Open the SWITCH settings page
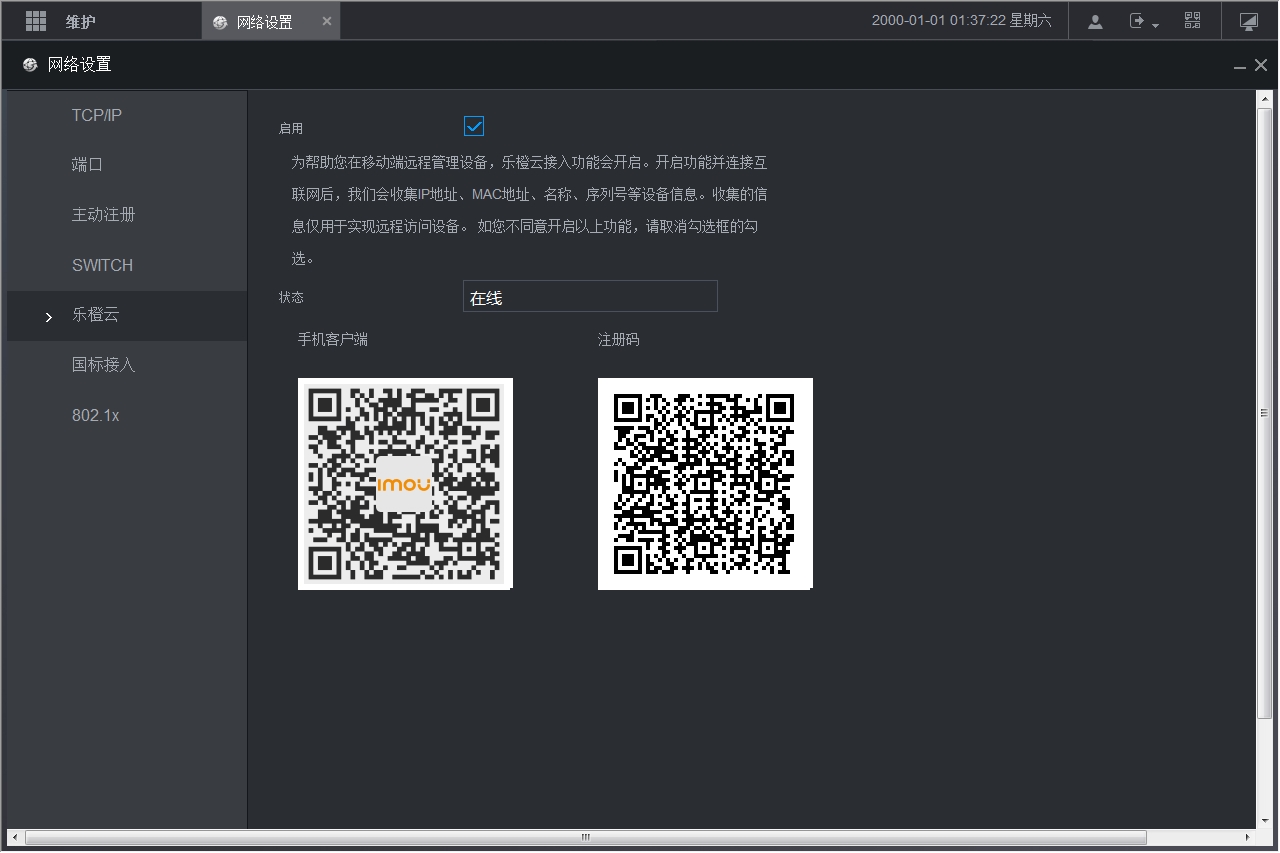1280x853 pixels. 102,265
